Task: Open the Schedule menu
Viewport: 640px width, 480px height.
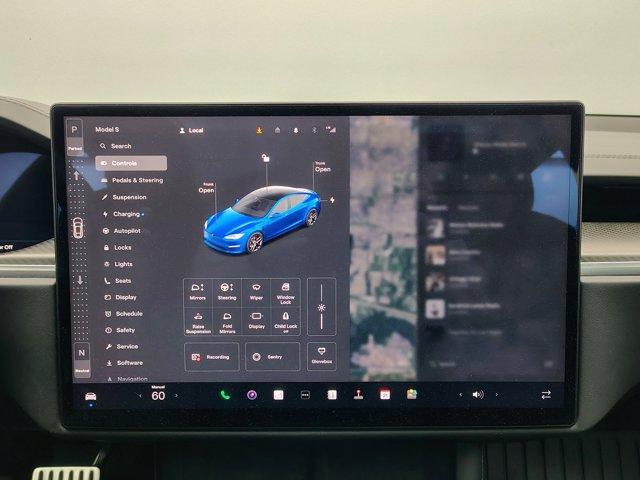Action: coord(124,313)
